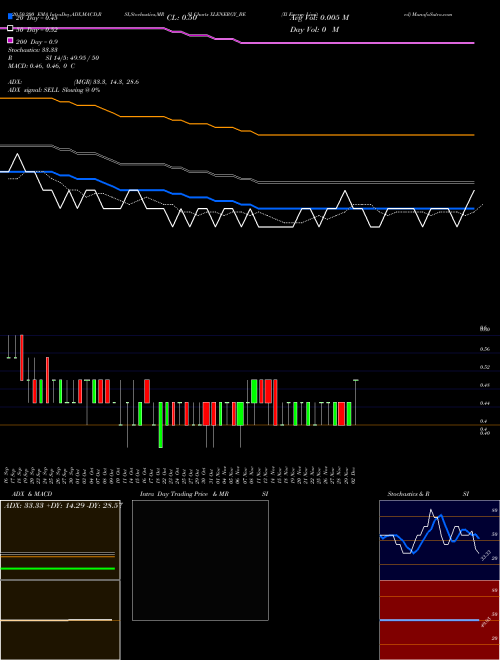Select the Day Vol: 0 M text
500x660 pixels.
click(314, 29)
